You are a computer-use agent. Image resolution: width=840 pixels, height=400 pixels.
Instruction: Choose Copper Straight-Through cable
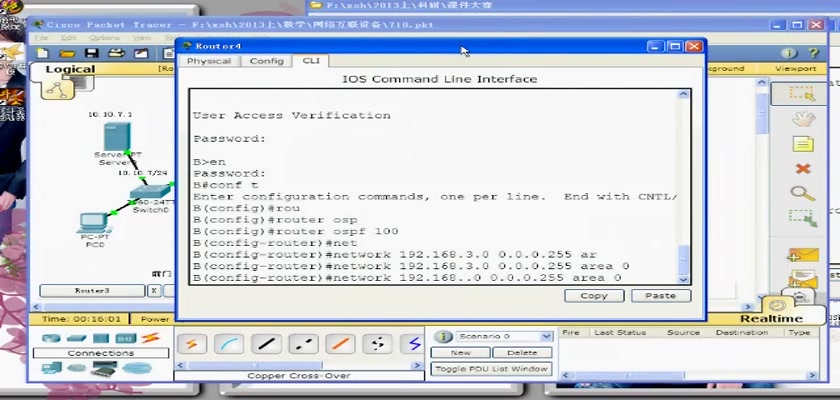(x=266, y=344)
